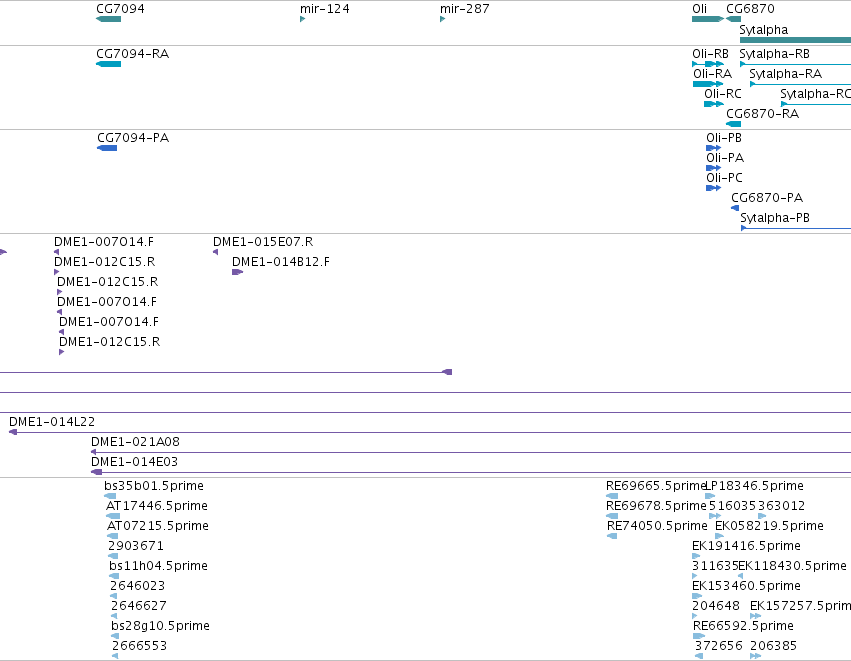The width and height of the screenshot is (851, 661).
Task: Click EST EK191416.5prime
Action: 696,556
